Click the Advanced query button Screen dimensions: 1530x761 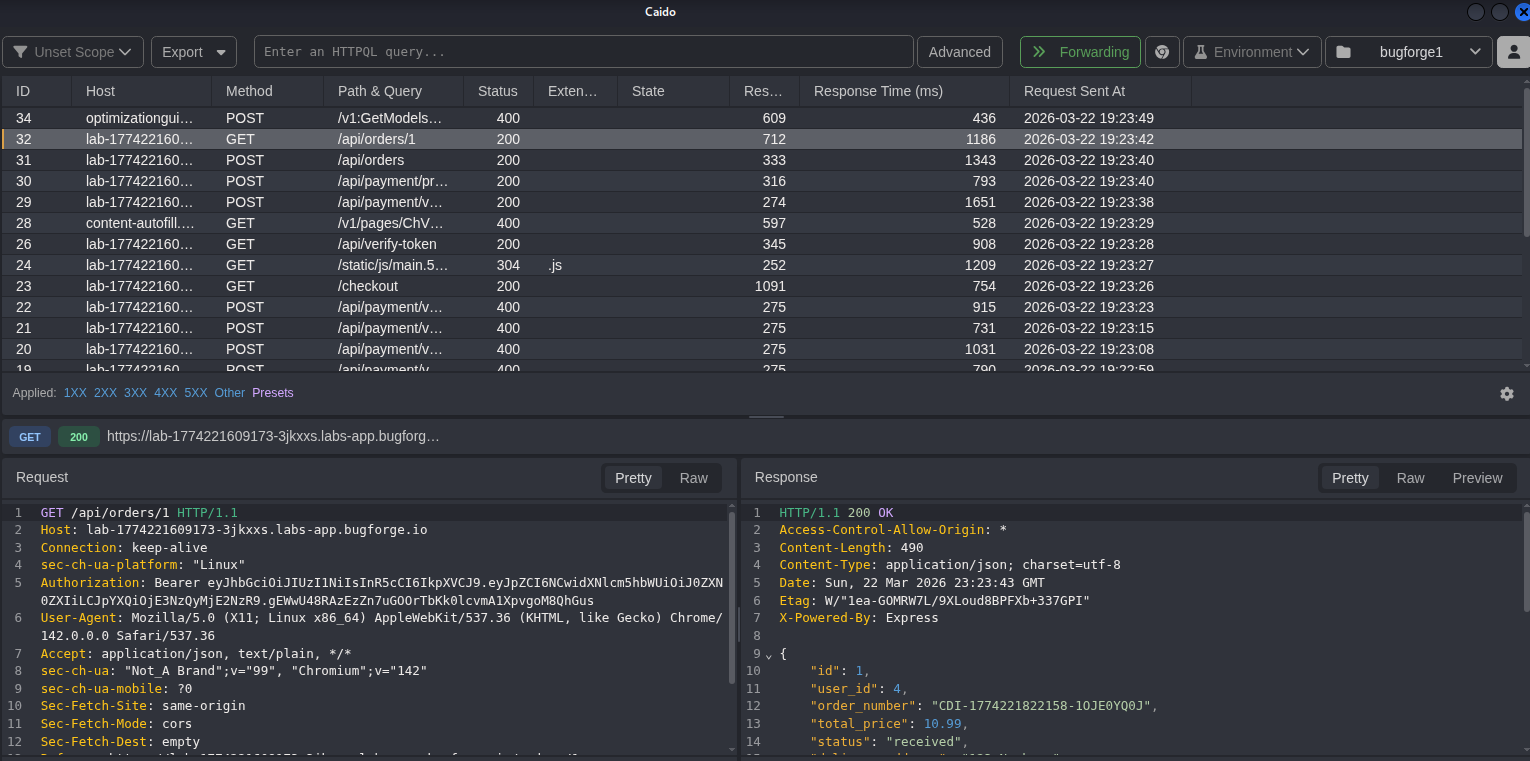pyautogui.click(x=959, y=52)
